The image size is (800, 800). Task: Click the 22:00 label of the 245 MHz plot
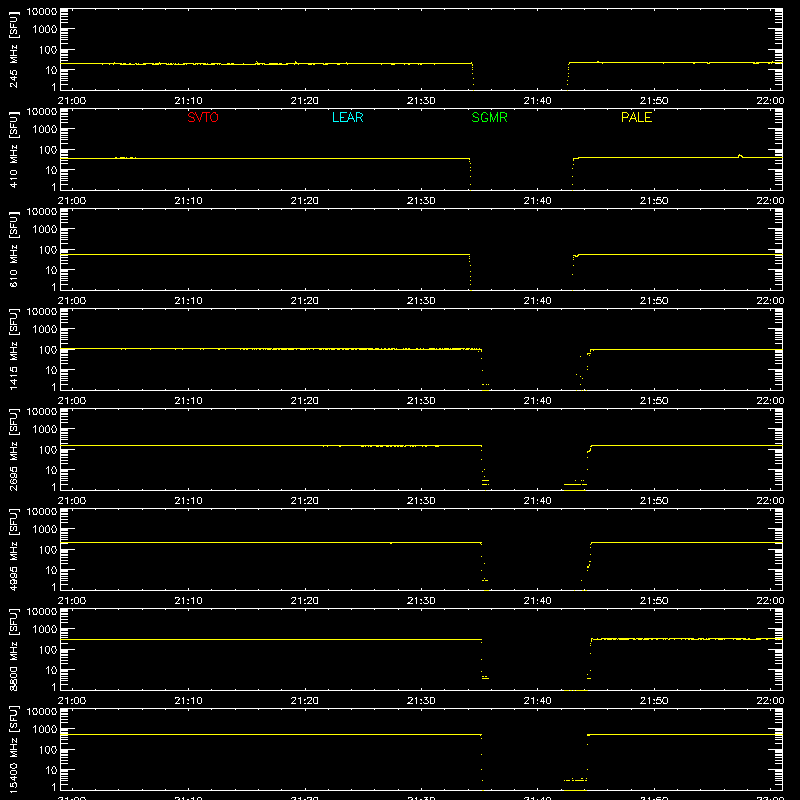(770, 101)
